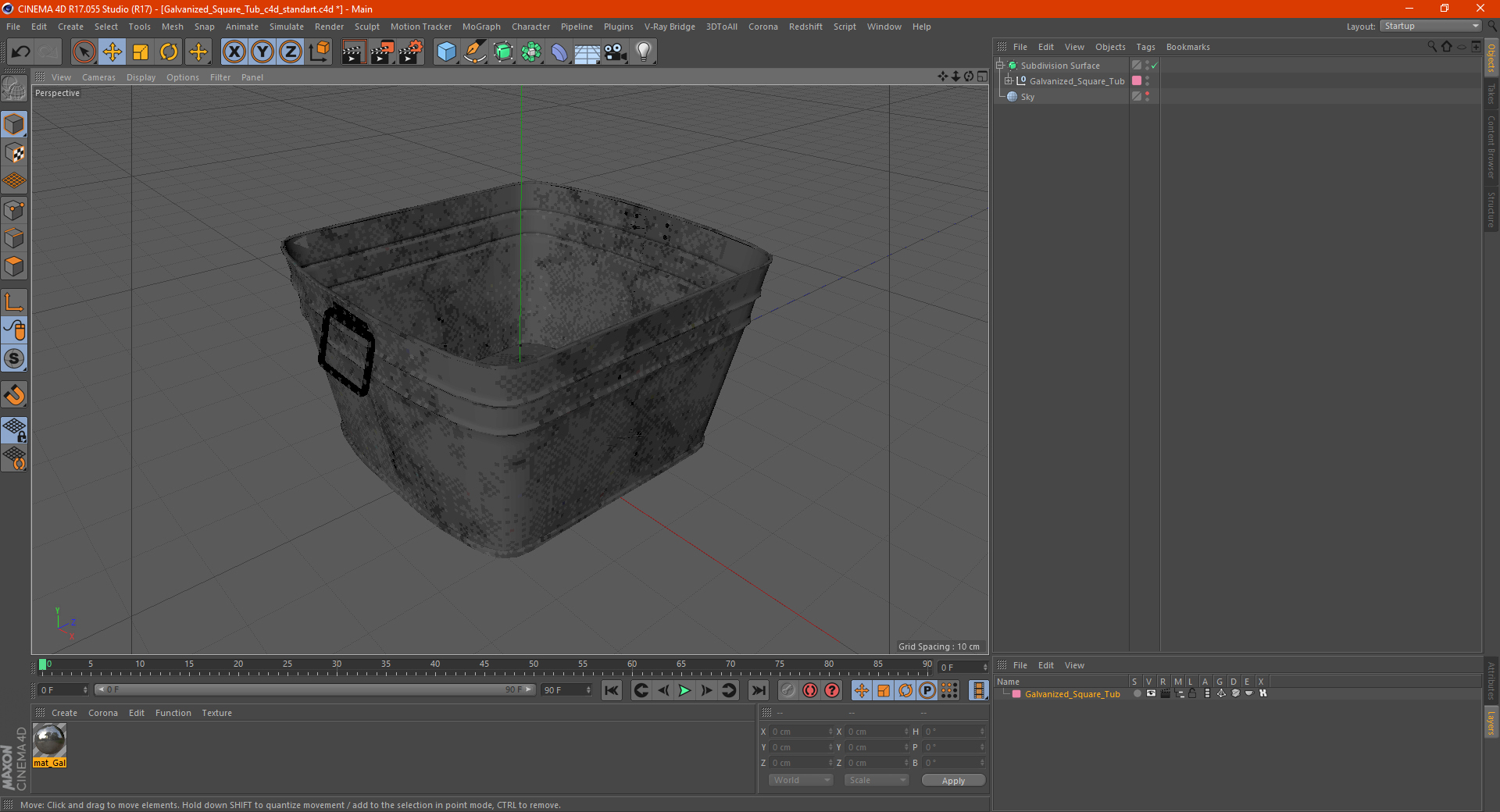Click Galvanized_Square_Tub pink layer tag in Objects
This screenshot has height=812, width=1500.
tap(1137, 81)
